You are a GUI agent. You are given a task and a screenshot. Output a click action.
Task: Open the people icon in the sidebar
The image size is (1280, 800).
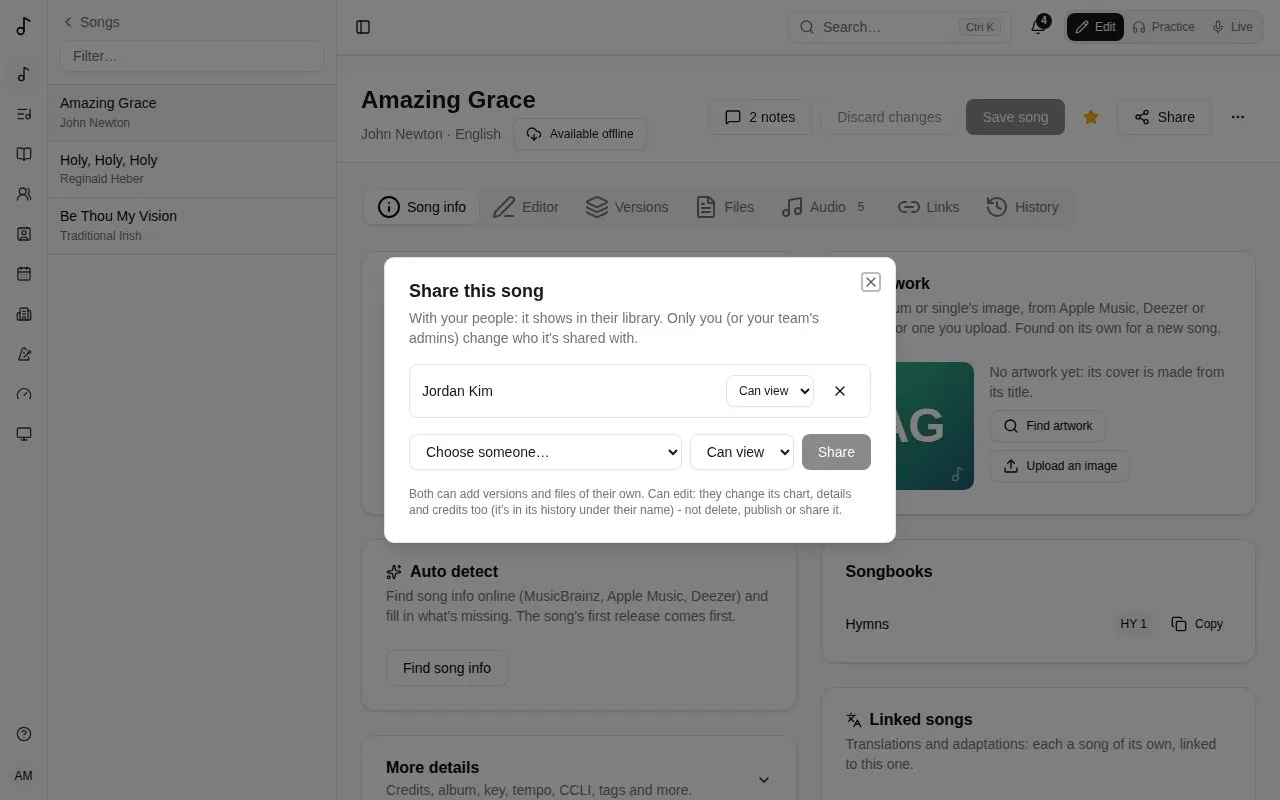tap(24, 194)
